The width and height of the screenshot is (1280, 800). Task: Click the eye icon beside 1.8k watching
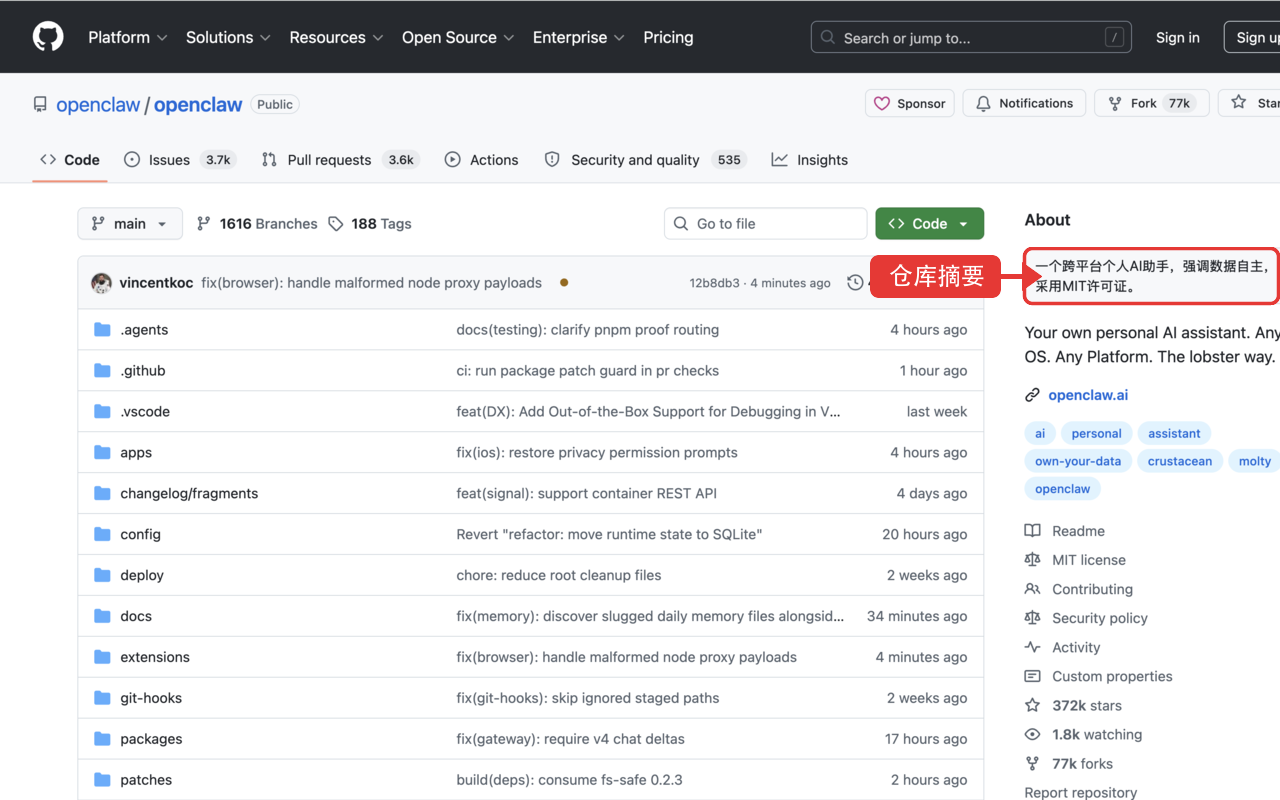coord(1033,734)
